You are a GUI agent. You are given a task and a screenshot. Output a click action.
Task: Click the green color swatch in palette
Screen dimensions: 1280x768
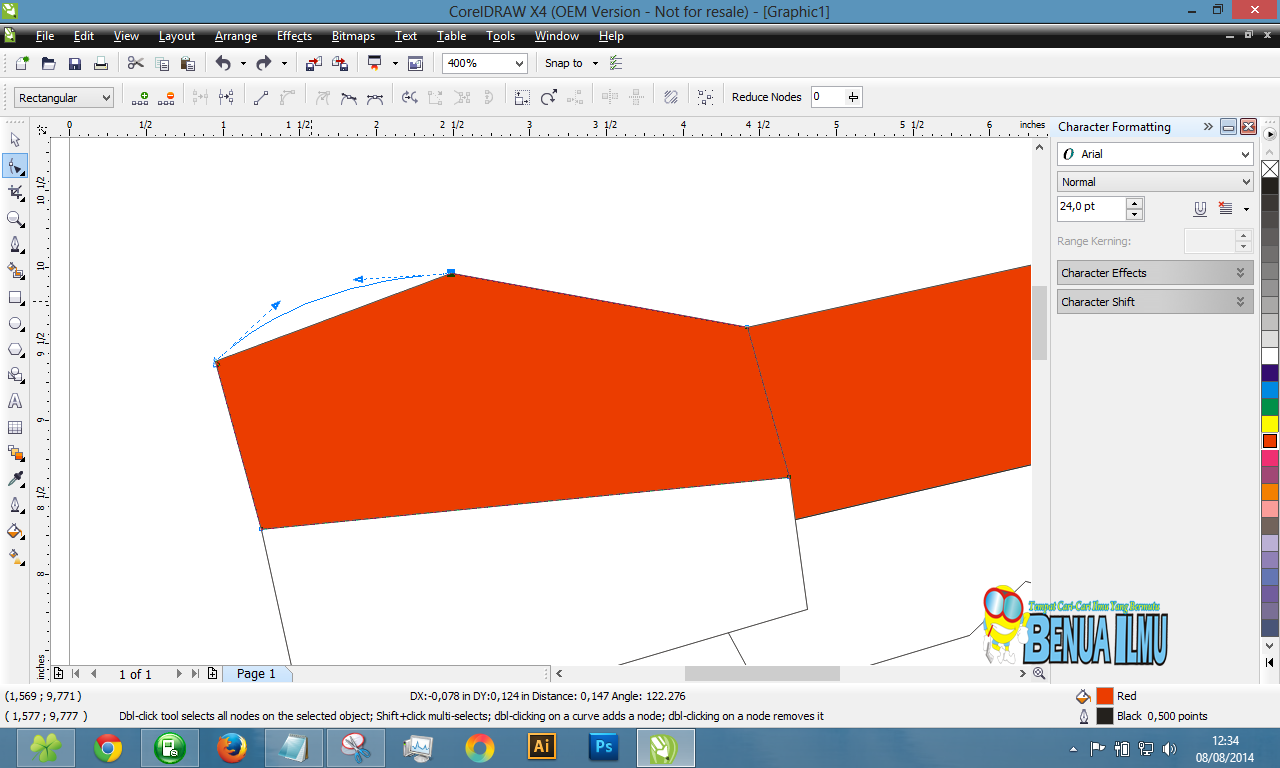[1270, 406]
